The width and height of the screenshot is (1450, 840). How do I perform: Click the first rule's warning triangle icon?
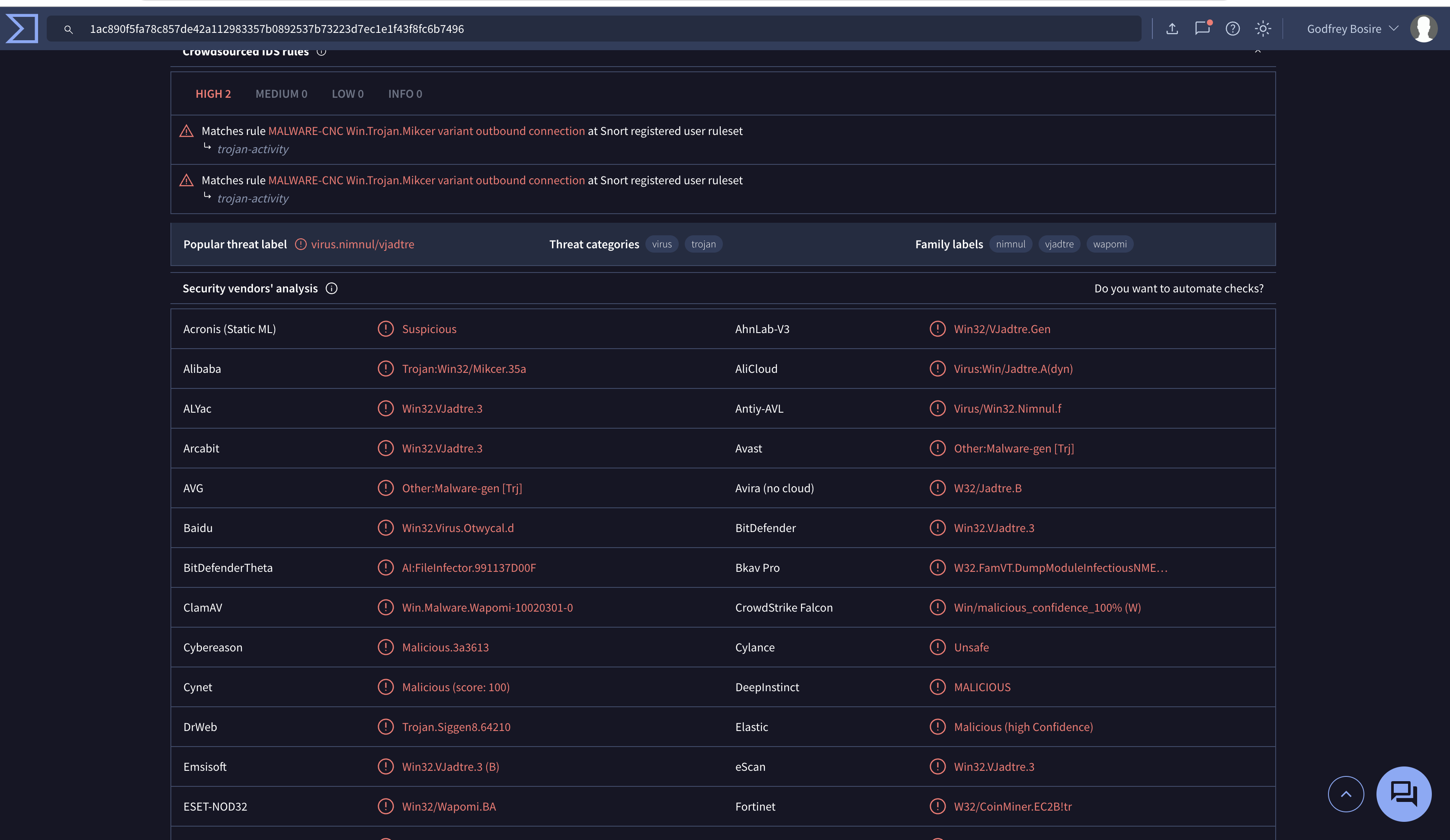click(186, 131)
